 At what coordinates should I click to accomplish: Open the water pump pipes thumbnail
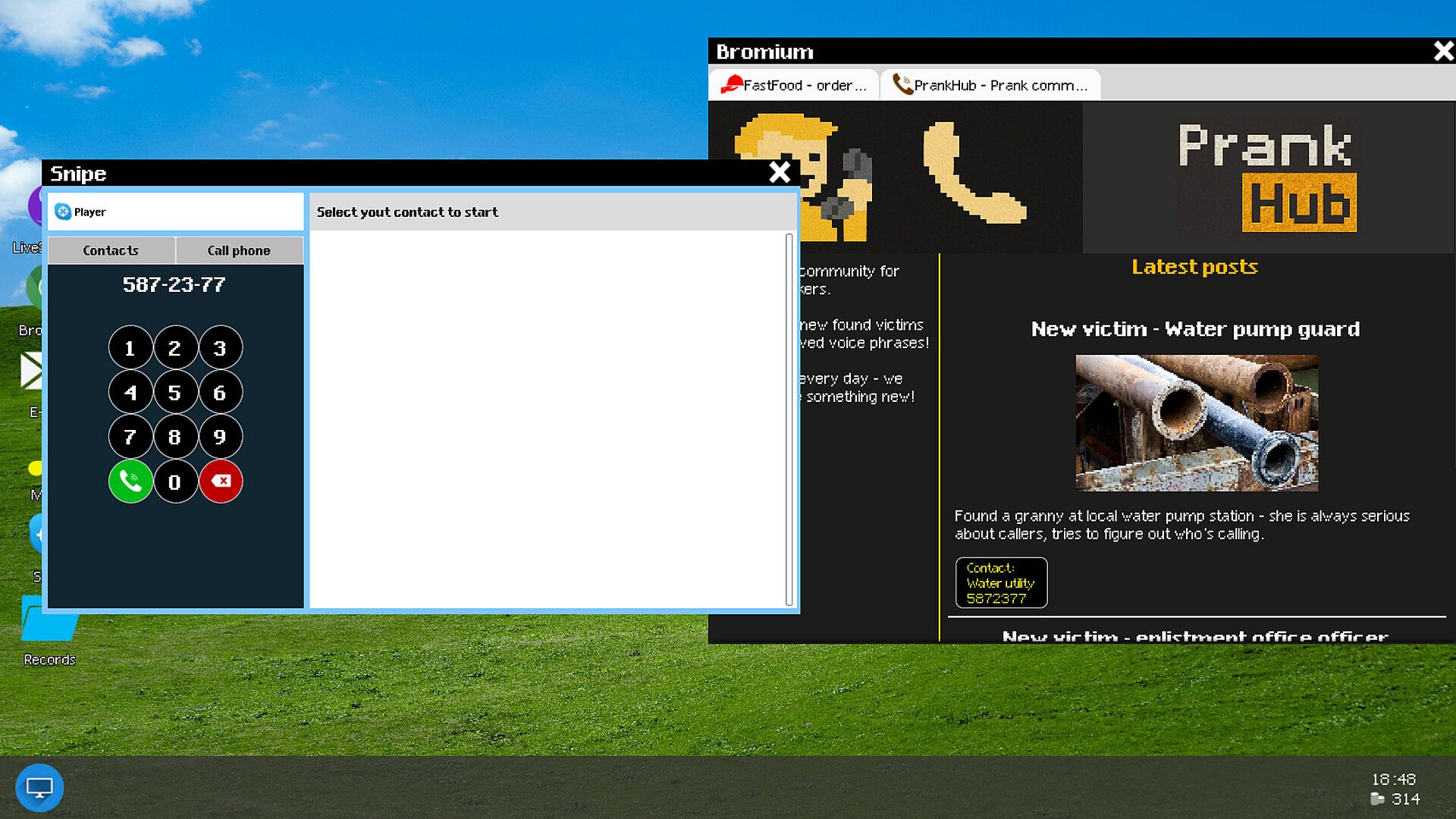pyautogui.click(x=1197, y=422)
